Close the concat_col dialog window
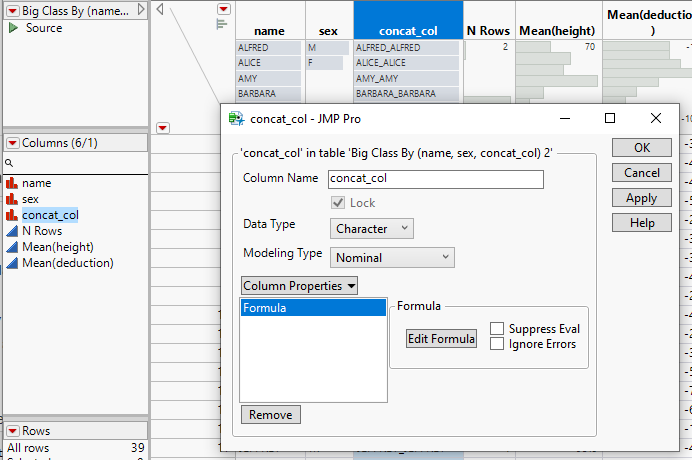692x460 pixels. coord(656,118)
